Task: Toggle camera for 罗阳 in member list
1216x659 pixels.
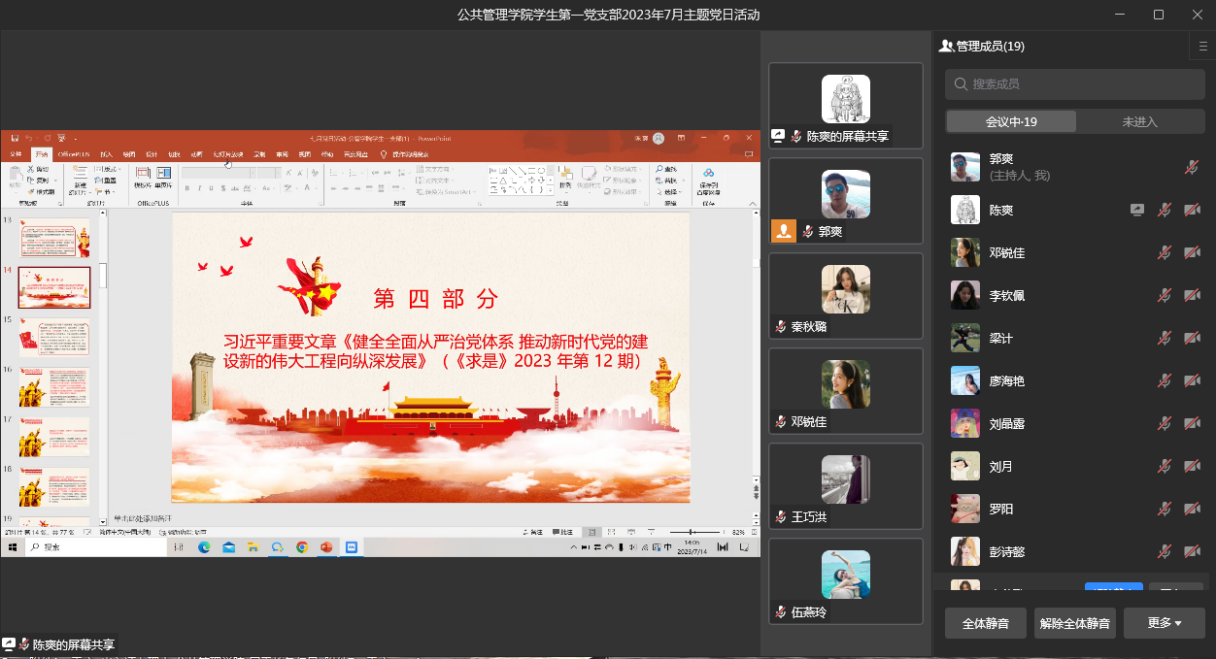Action: click(x=1192, y=509)
